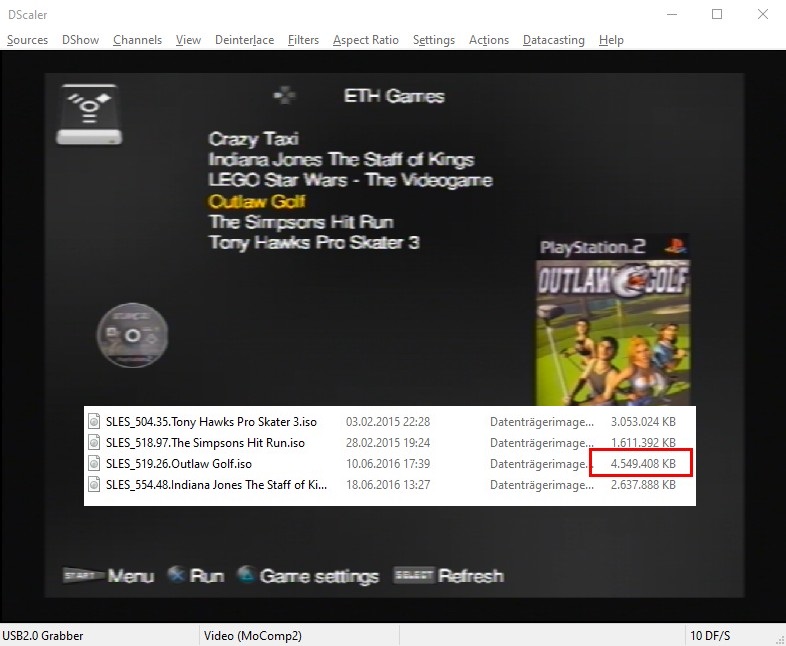Open the Filters menu
Image resolution: width=786 pixels, height=646 pixels.
(x=303, y=40)
